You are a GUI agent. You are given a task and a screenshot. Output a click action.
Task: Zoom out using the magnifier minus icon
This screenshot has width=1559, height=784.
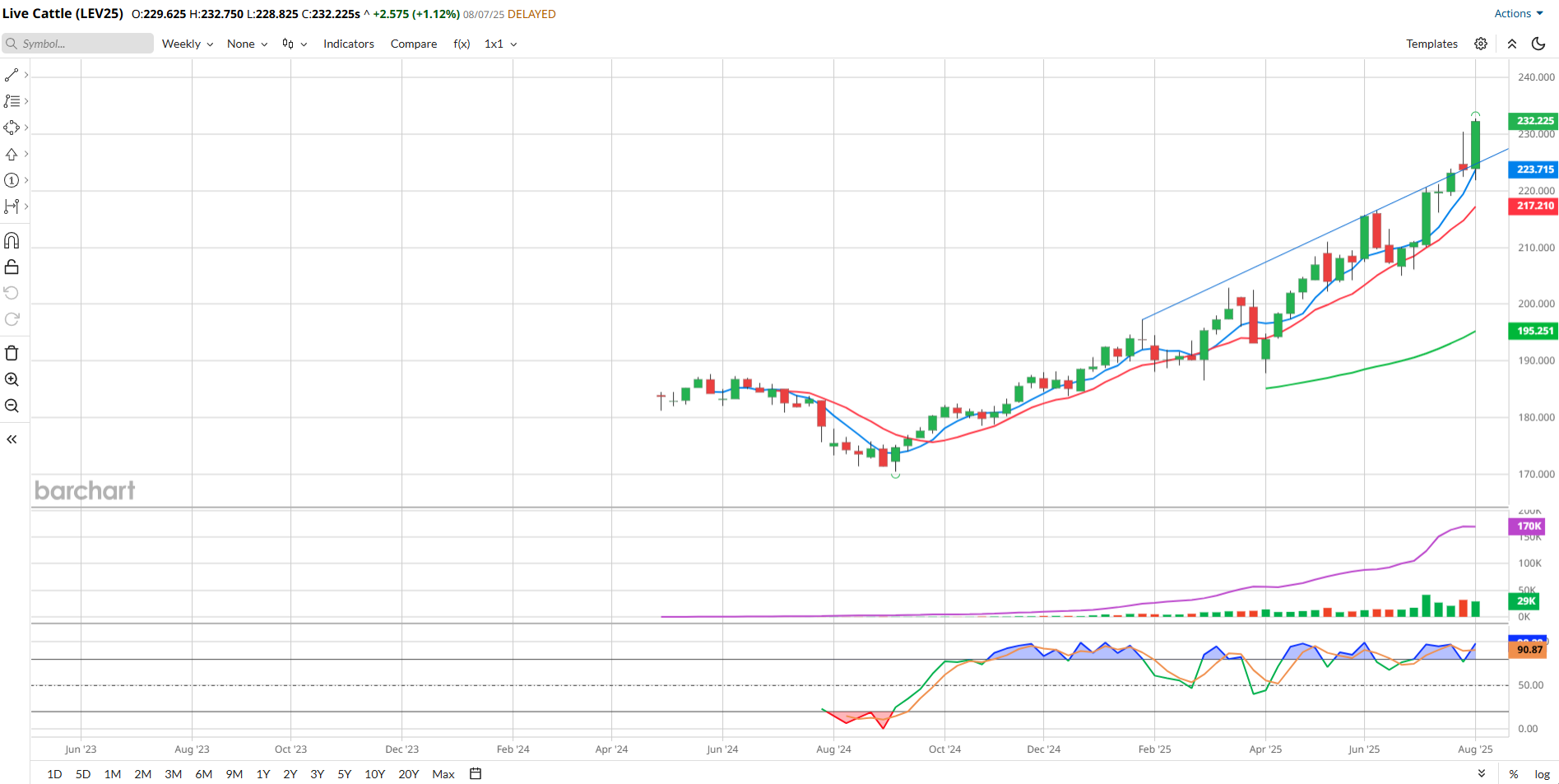(12, 406)
